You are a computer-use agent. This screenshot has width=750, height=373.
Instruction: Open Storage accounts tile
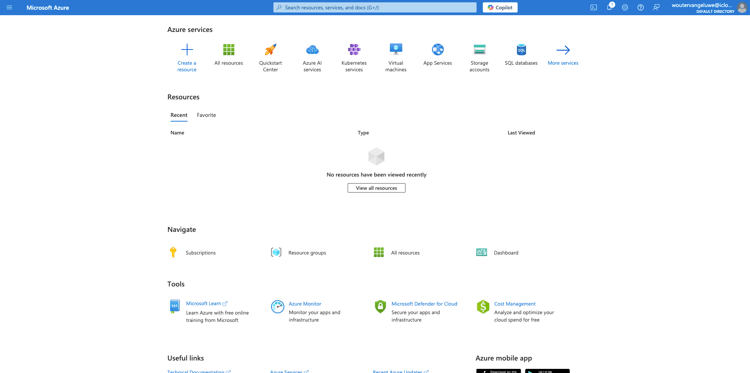(x=479, y=57)
